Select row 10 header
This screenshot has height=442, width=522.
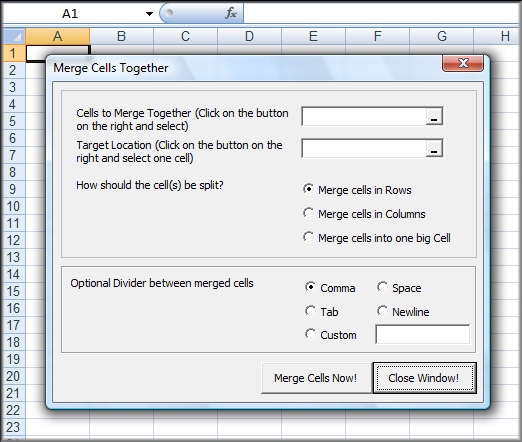(x=14, y=206)
